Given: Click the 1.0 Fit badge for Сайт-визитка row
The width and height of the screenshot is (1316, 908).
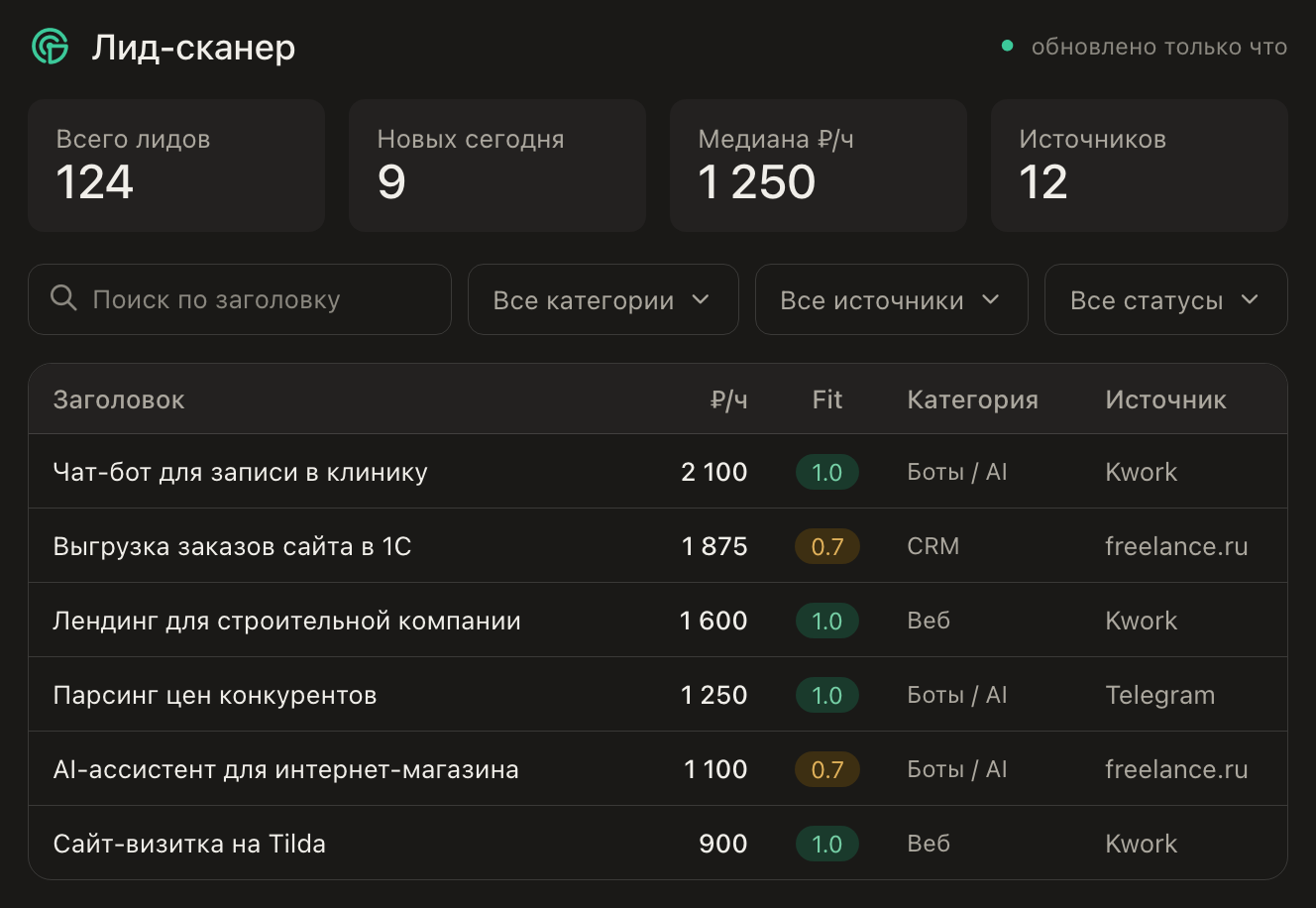Looking at the screenshot, I should 827,844.
